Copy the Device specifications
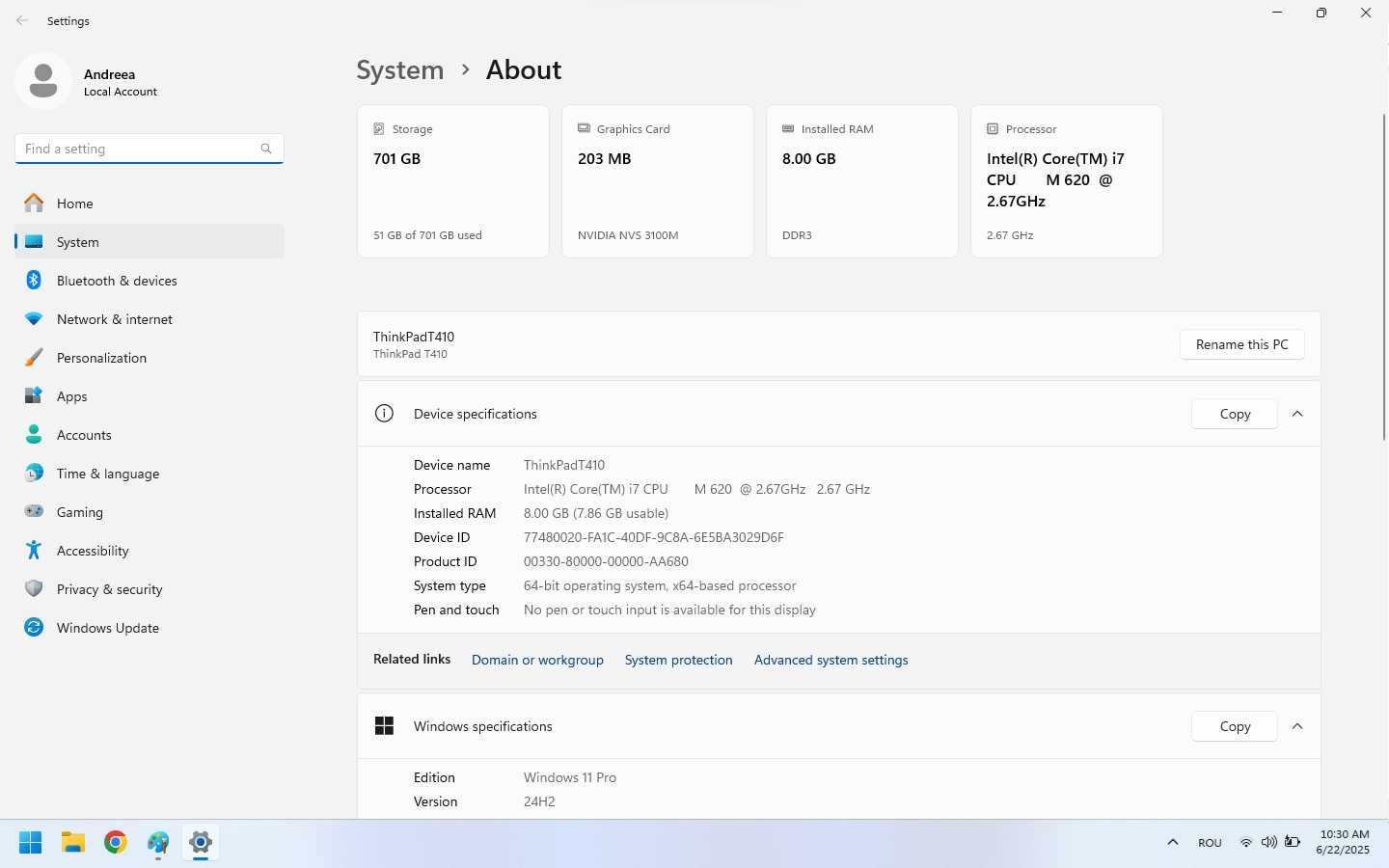1389x868 pixels. coord(1235,414)
